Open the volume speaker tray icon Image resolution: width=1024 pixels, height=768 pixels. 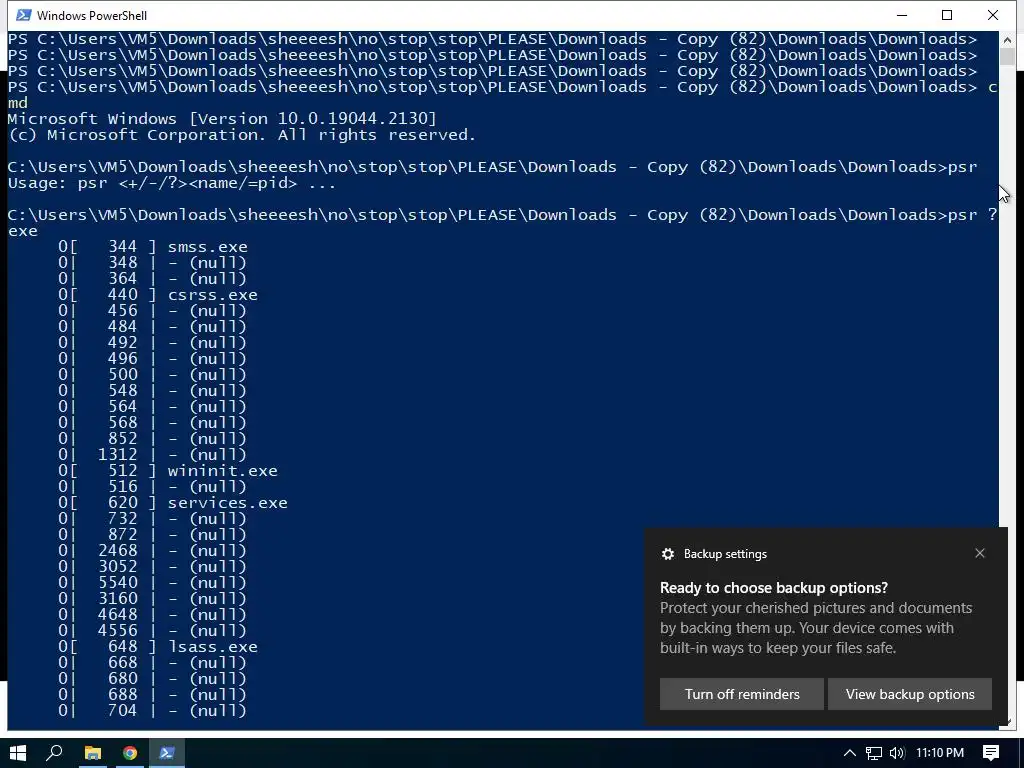click(x=897, y=753)
